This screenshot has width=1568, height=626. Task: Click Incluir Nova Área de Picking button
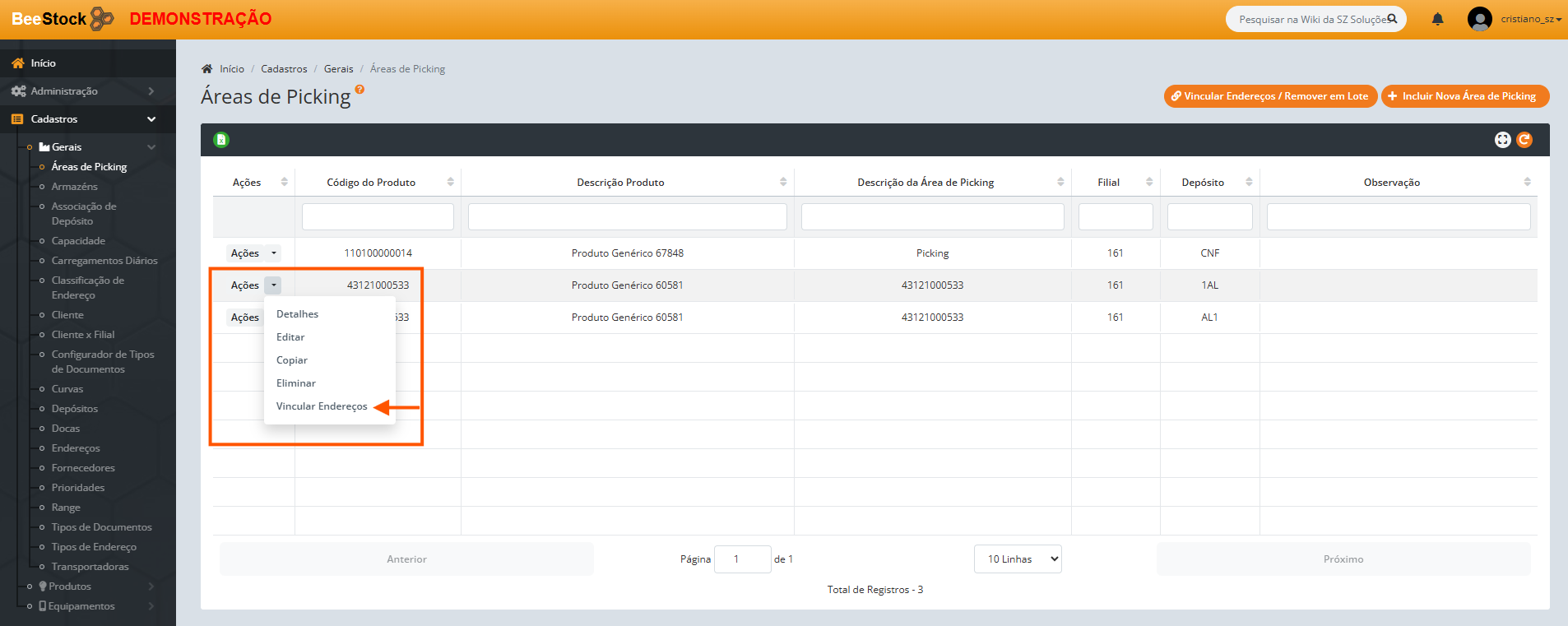1464,96
